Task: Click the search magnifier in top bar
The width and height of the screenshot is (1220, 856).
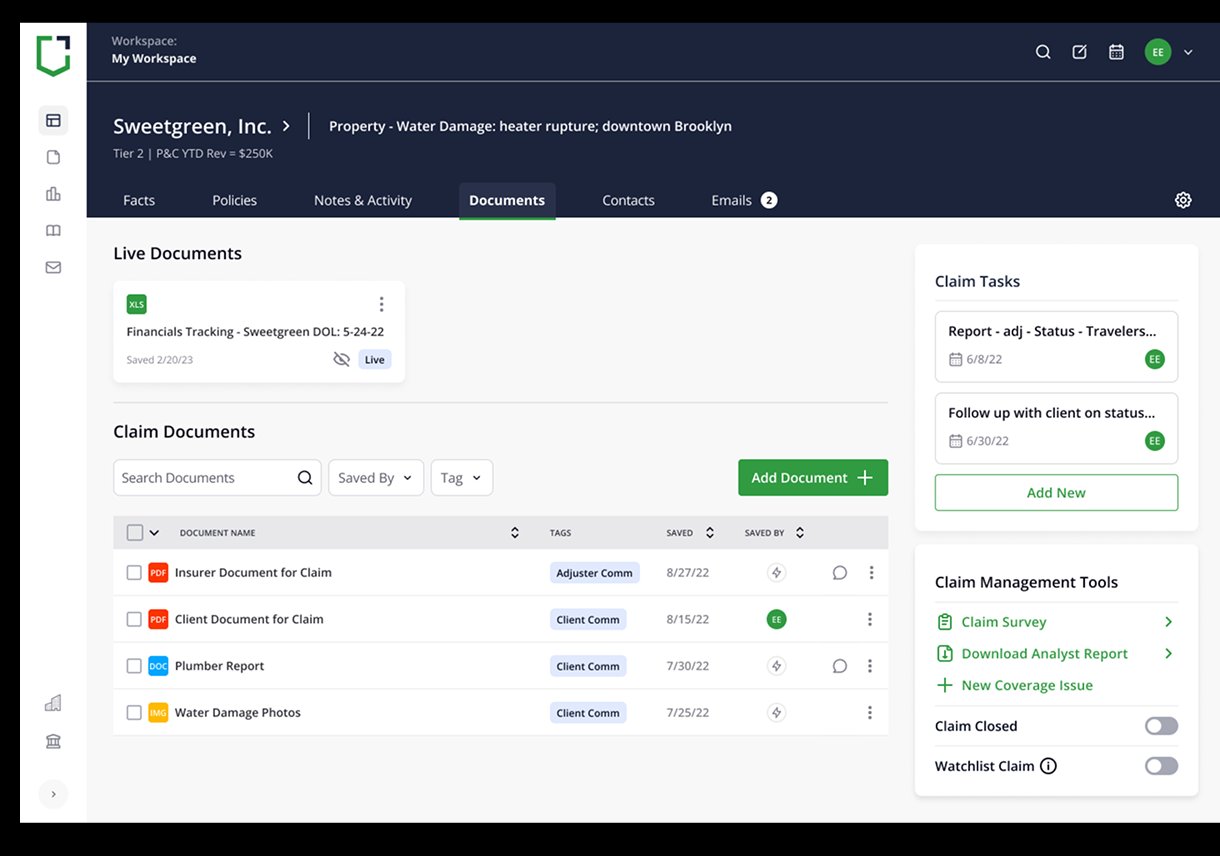Action: click(1043, 52)
